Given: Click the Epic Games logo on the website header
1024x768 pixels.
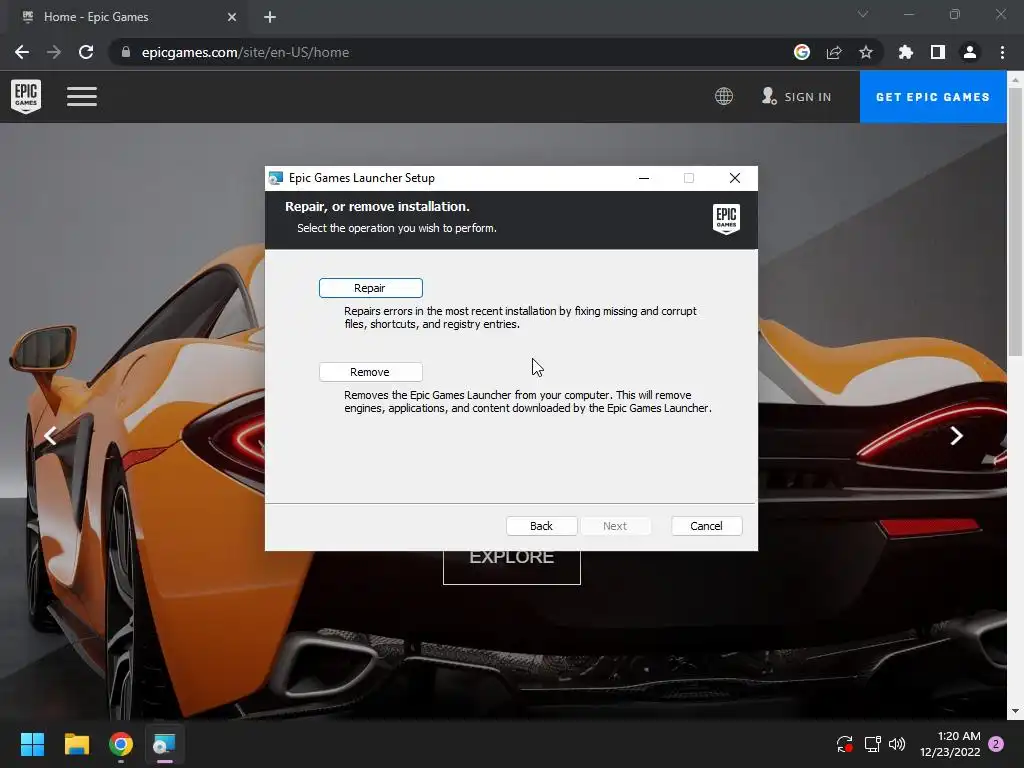Looking at the screenshot, I should [26, 97].
